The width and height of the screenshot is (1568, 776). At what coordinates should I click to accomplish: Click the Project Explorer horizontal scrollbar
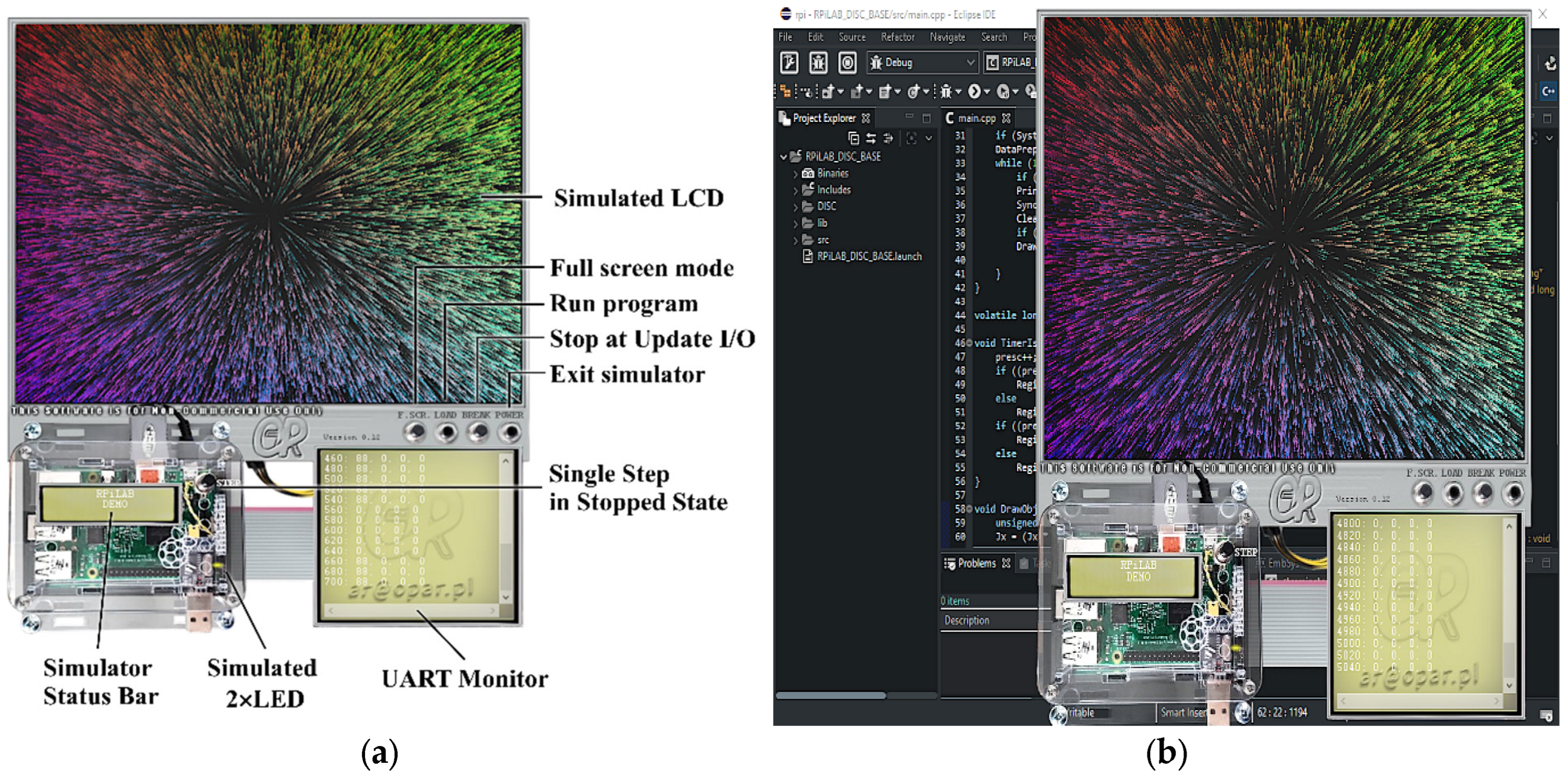831,695
